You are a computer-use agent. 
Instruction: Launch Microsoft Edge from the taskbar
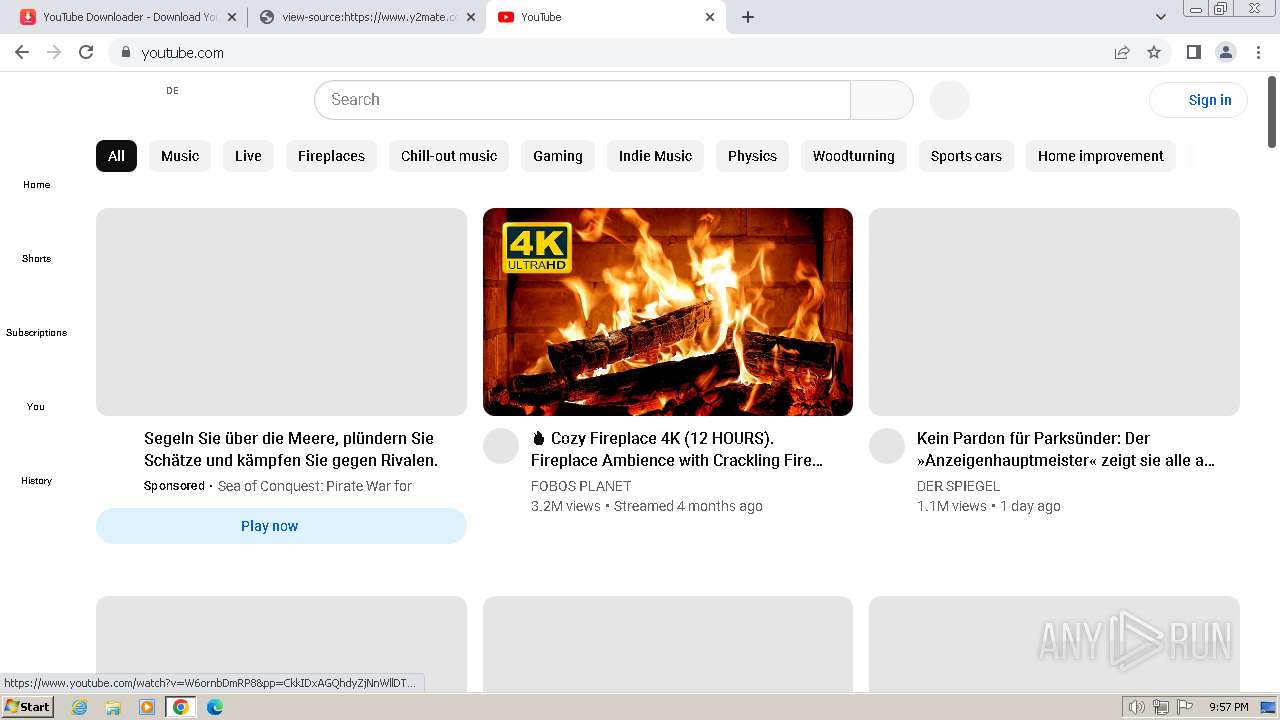pyautogui.click(x=214, y=707)
